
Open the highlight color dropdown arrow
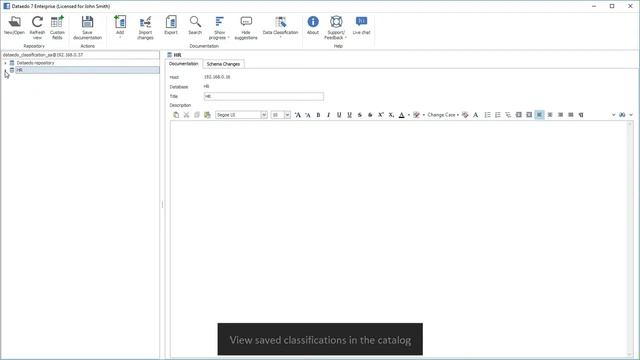point(424,115)
